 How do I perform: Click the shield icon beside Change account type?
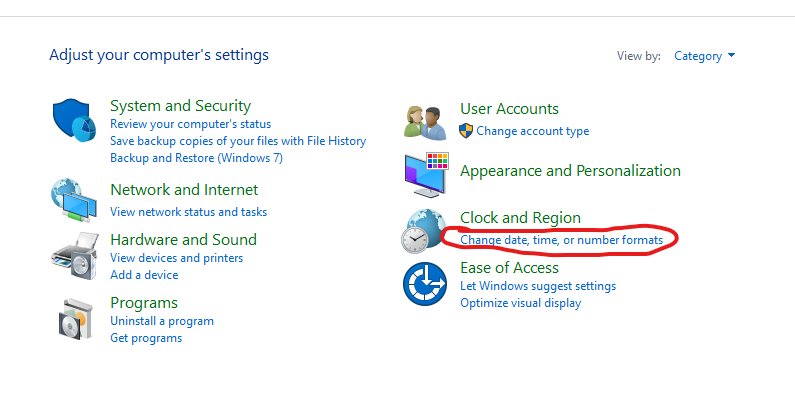coord(466,131)
